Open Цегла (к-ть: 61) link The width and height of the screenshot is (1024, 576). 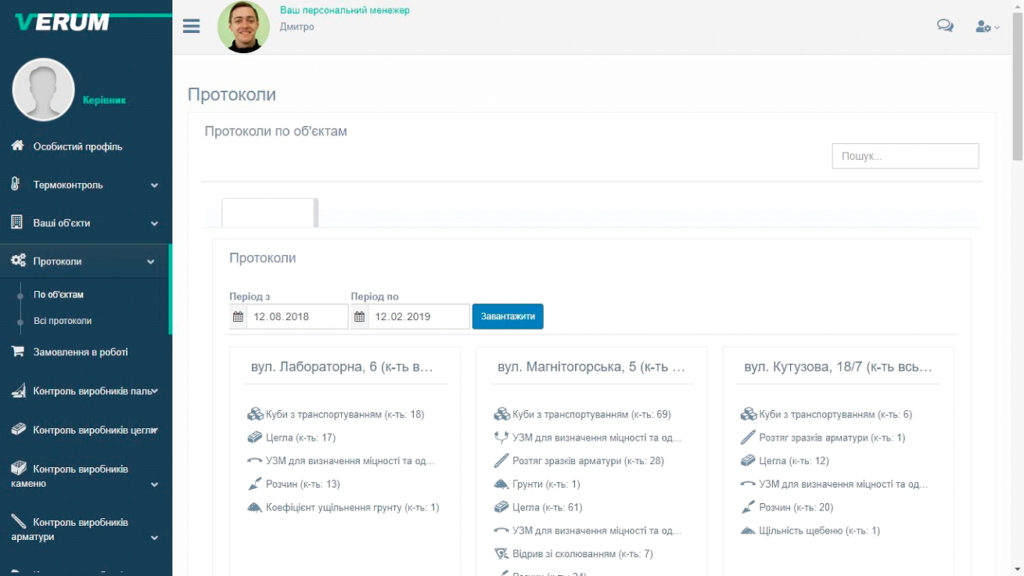coord(547,507)
